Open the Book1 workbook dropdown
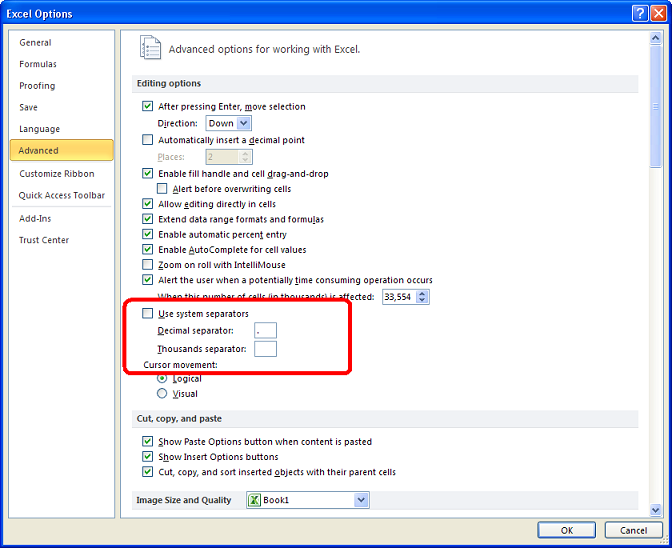 click(361, 500)
